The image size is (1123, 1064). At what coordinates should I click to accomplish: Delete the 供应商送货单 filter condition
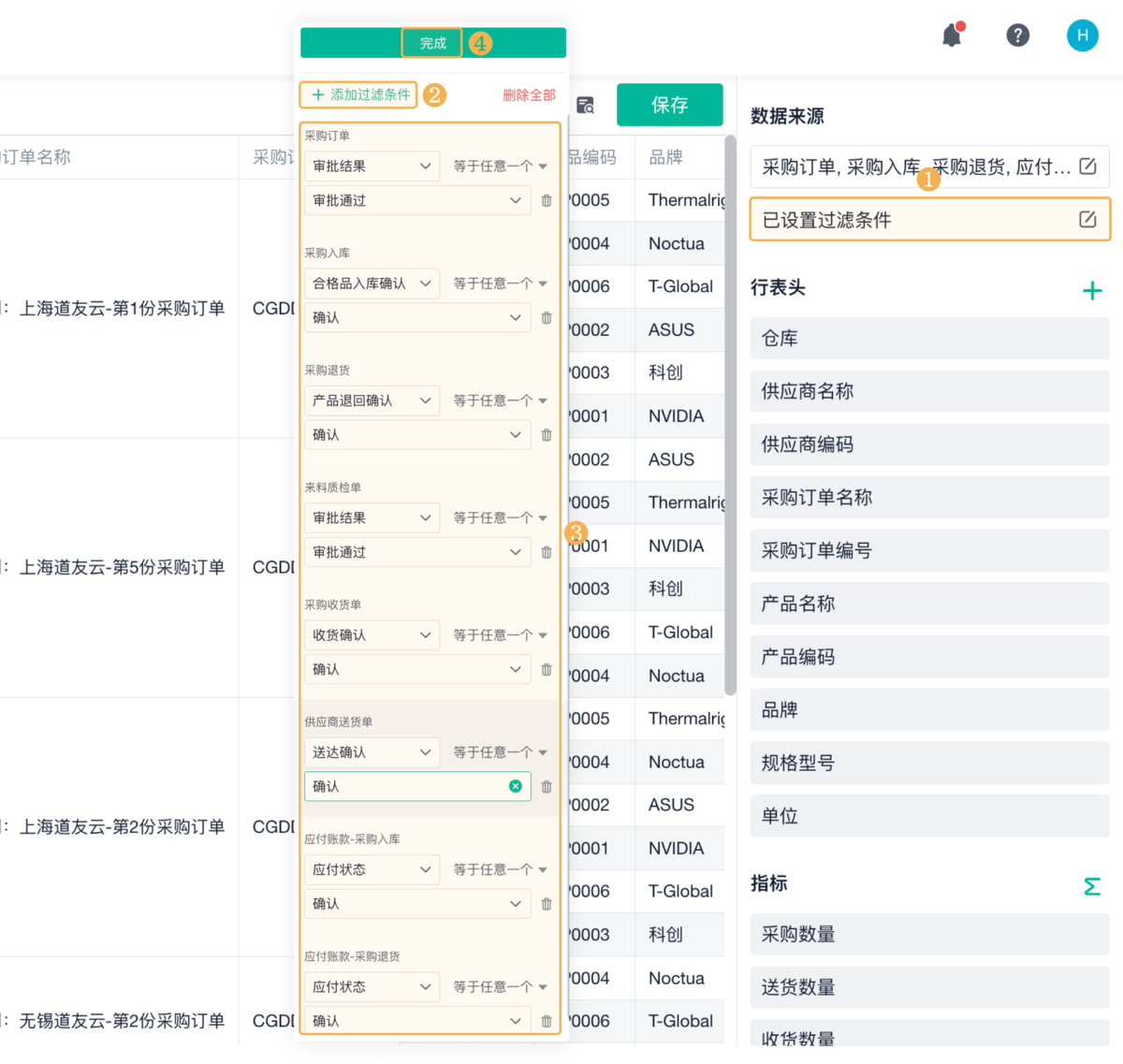[547, 787]
